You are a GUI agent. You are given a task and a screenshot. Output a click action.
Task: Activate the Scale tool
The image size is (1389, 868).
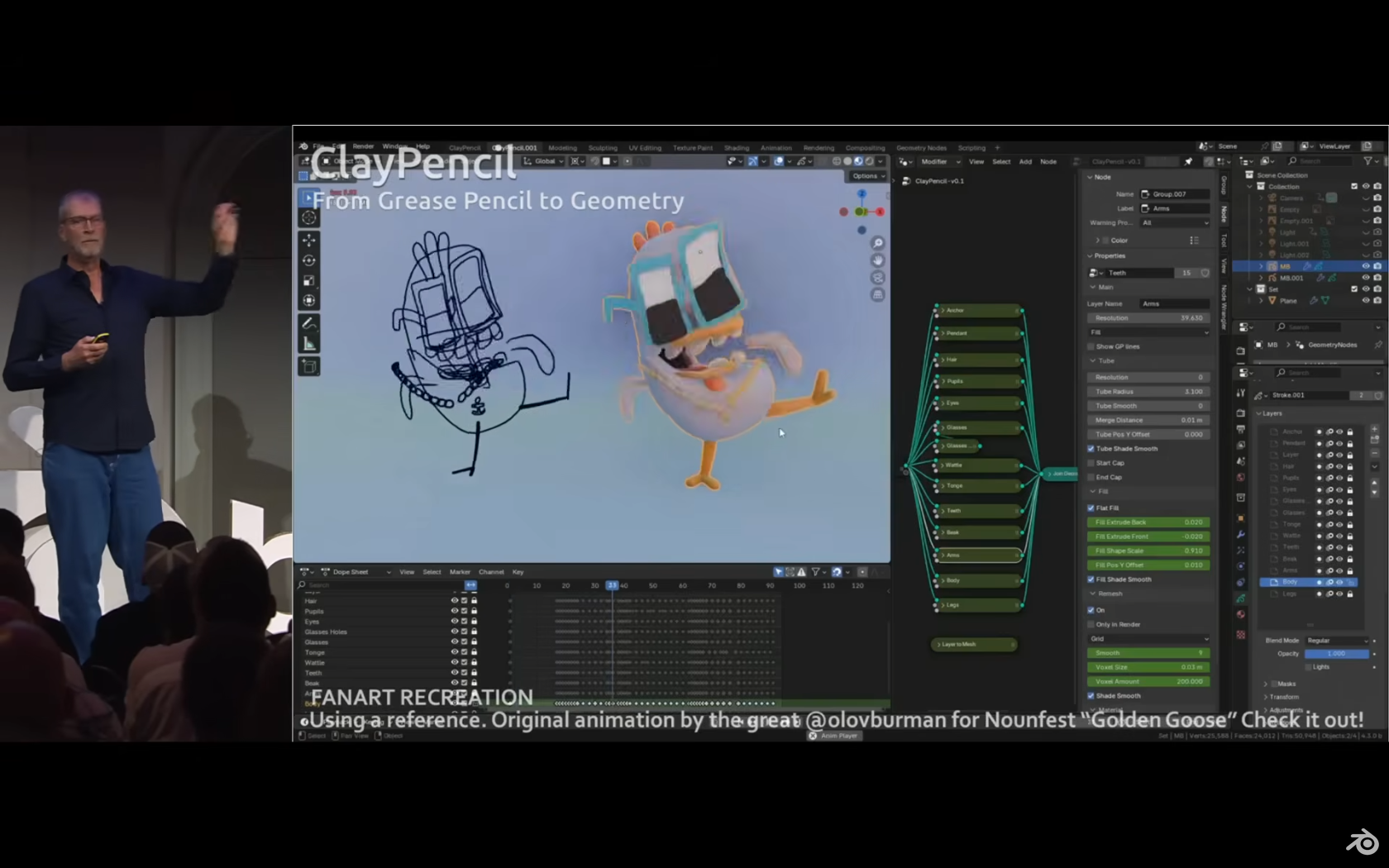pos(309,281)
